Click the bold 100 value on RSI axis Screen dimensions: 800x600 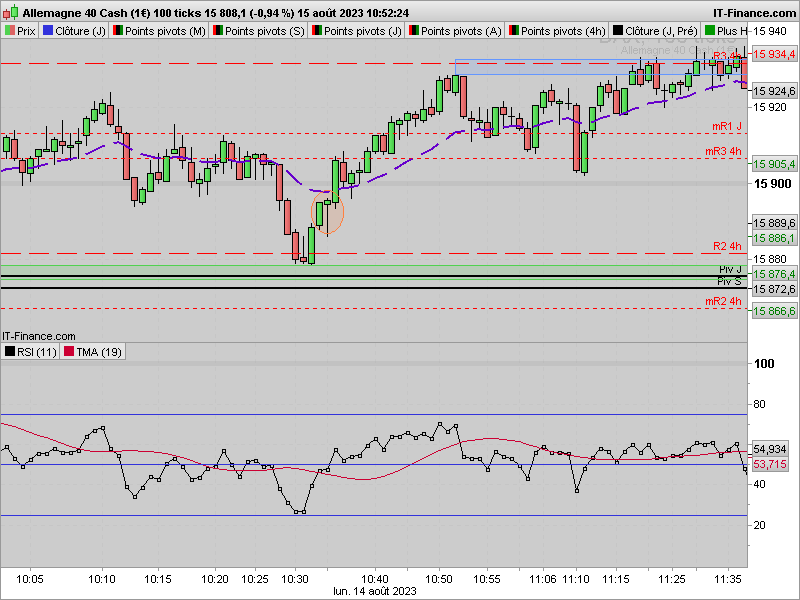(764, 364)
